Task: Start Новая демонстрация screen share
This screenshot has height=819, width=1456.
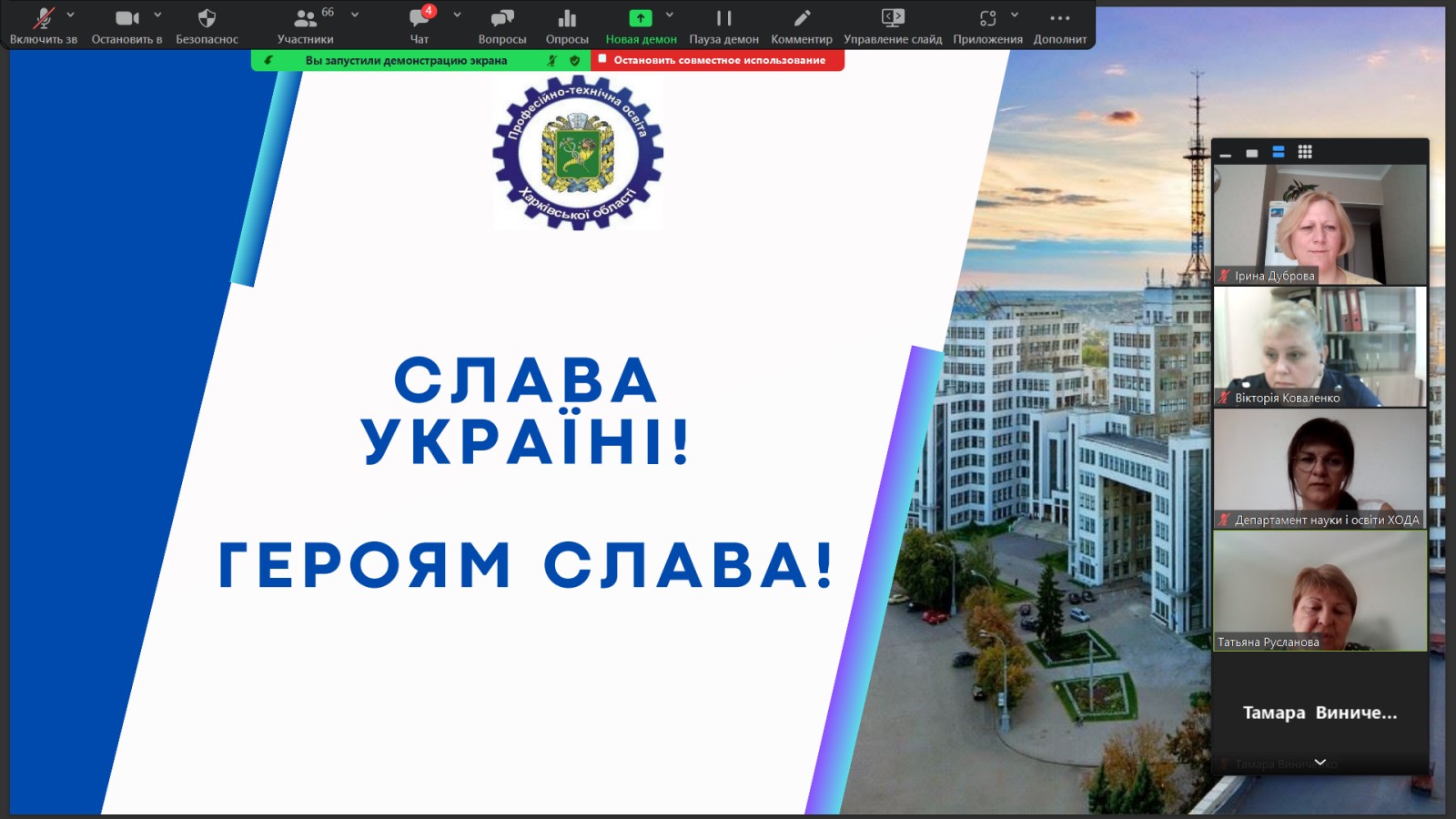Action: (x=641, y=25)
